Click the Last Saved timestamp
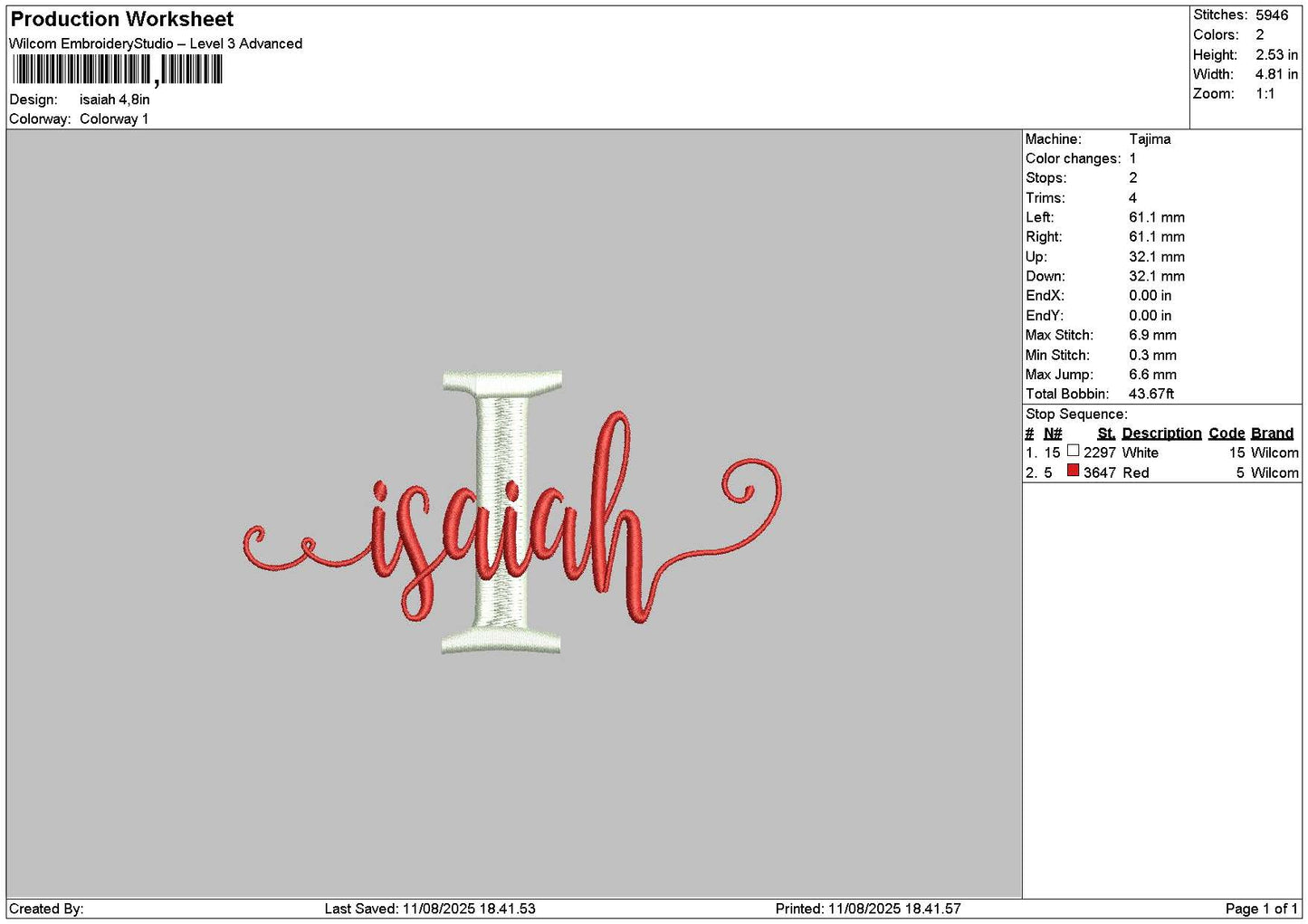This screenshot has width=1308, height=924. 430,909
